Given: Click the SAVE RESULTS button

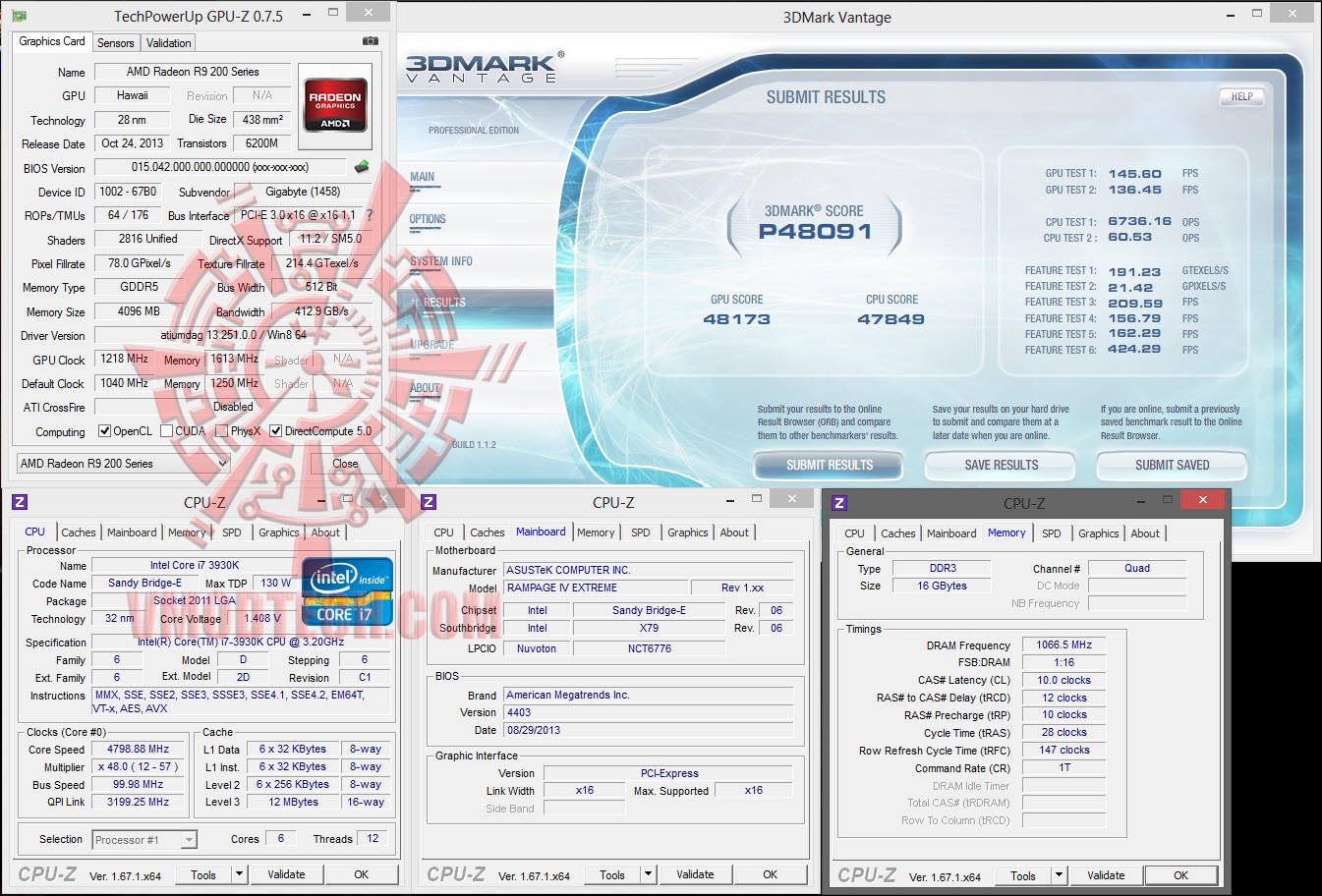Looking at the screenshot, I should click(x=1001, y=465).
